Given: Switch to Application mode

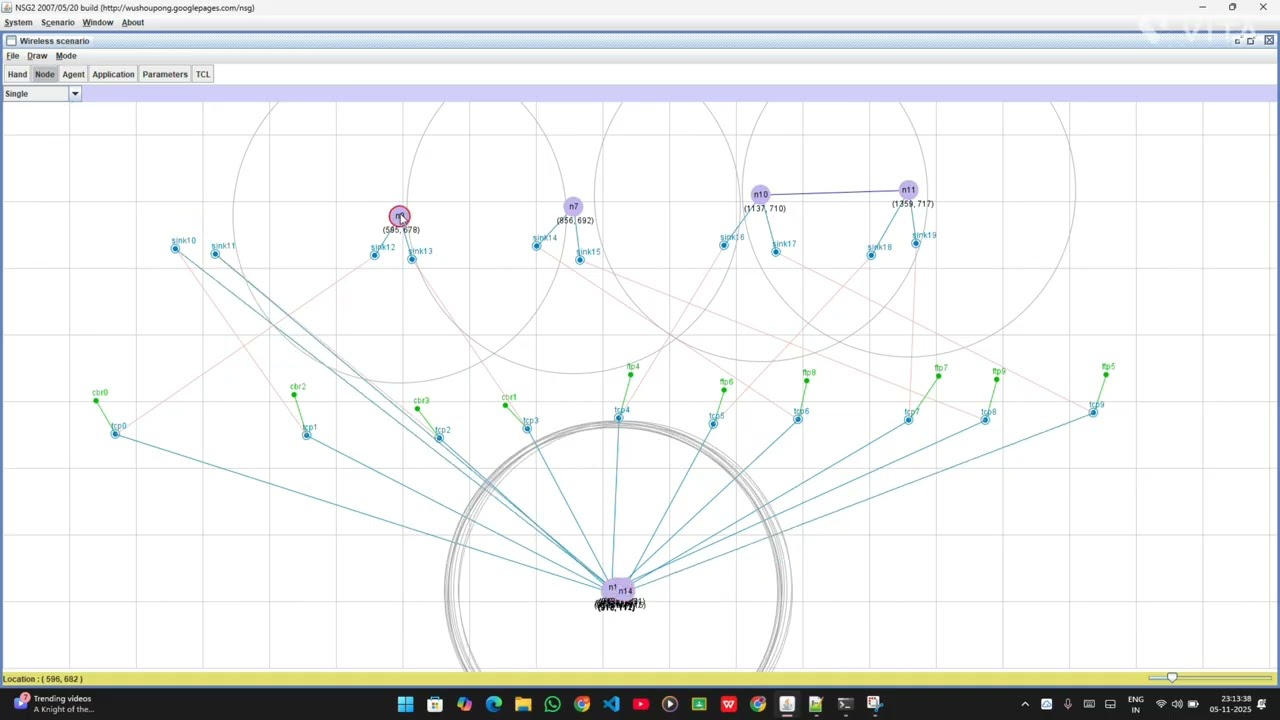Looking at the screenshot, I should 113,74.
